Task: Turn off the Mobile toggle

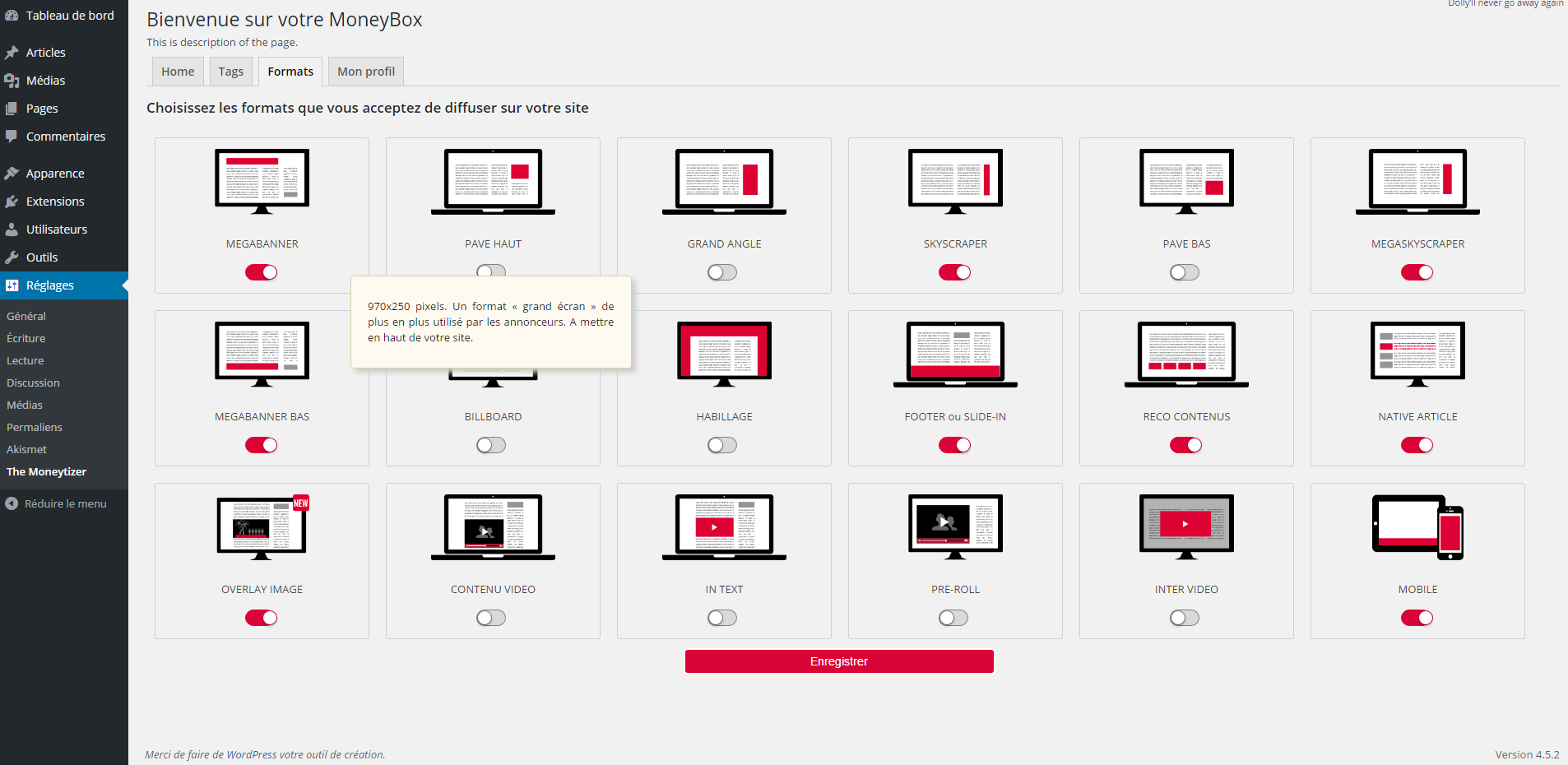Action: [x=1417, y=618]
